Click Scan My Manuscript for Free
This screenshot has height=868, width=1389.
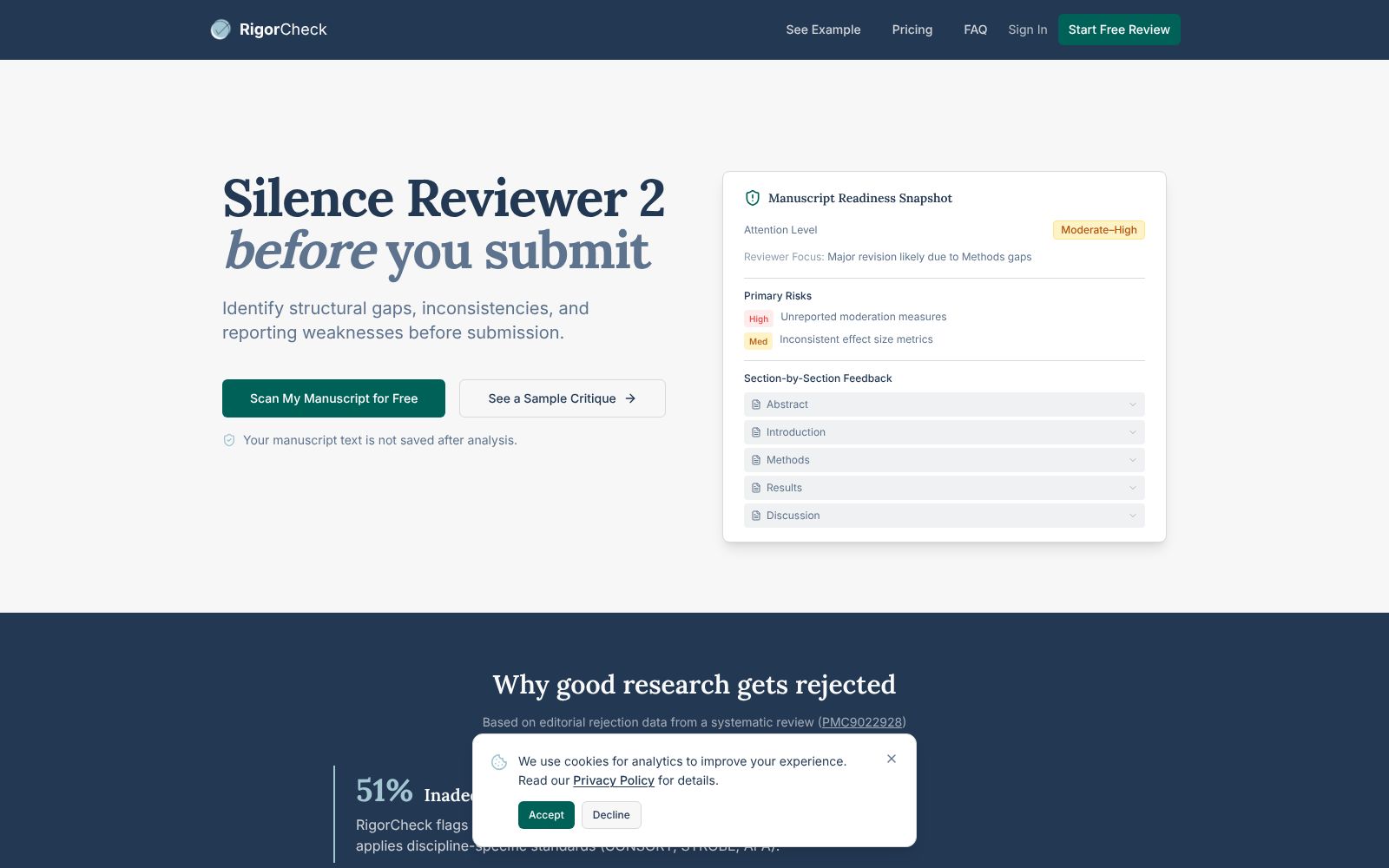coord(333,398)
